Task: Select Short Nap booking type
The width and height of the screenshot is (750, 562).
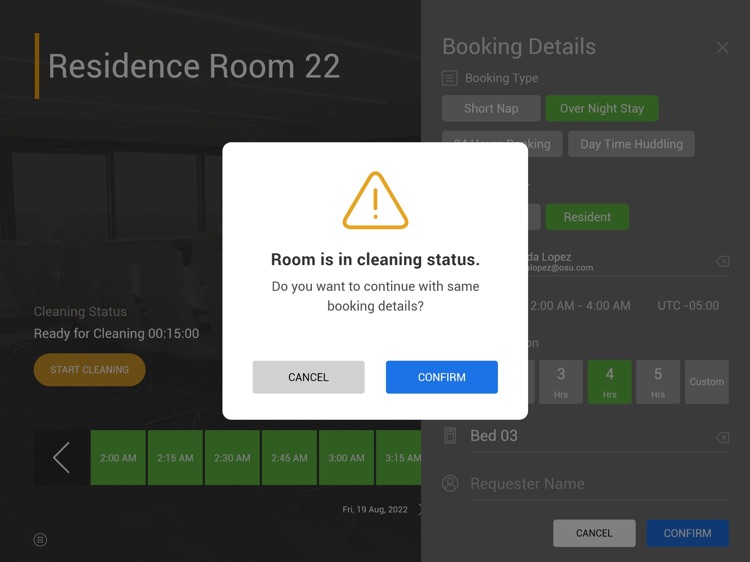Action: click(491, 108)
